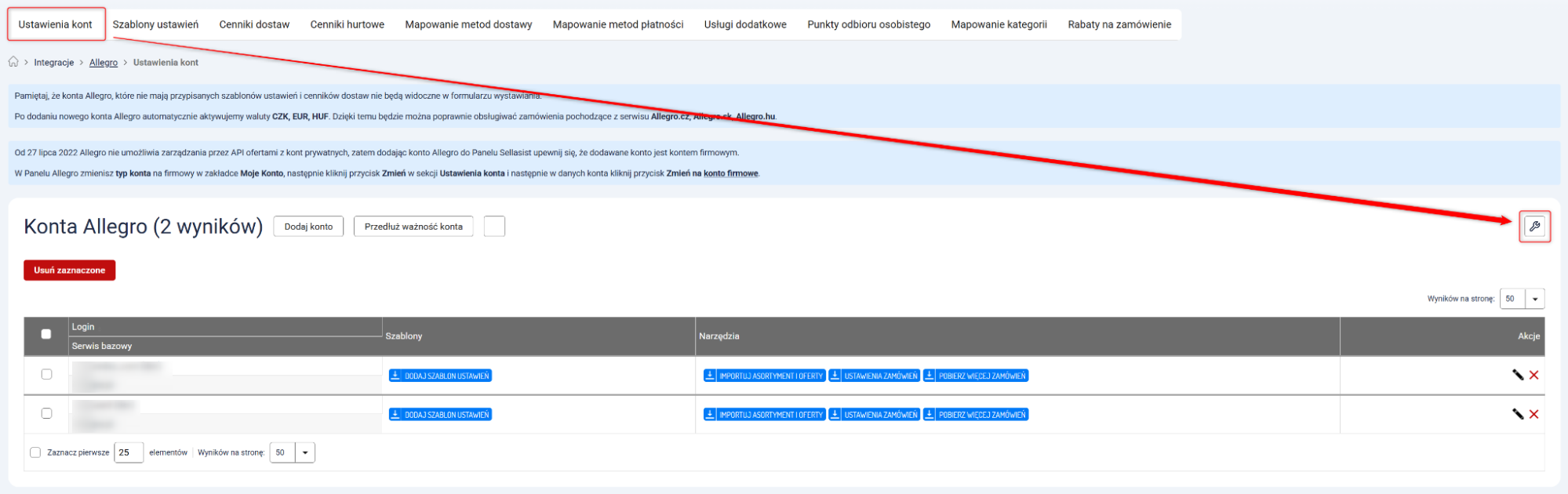Click Importuj asortyment i oferty in first row
1568x494 pixels.
764,376
